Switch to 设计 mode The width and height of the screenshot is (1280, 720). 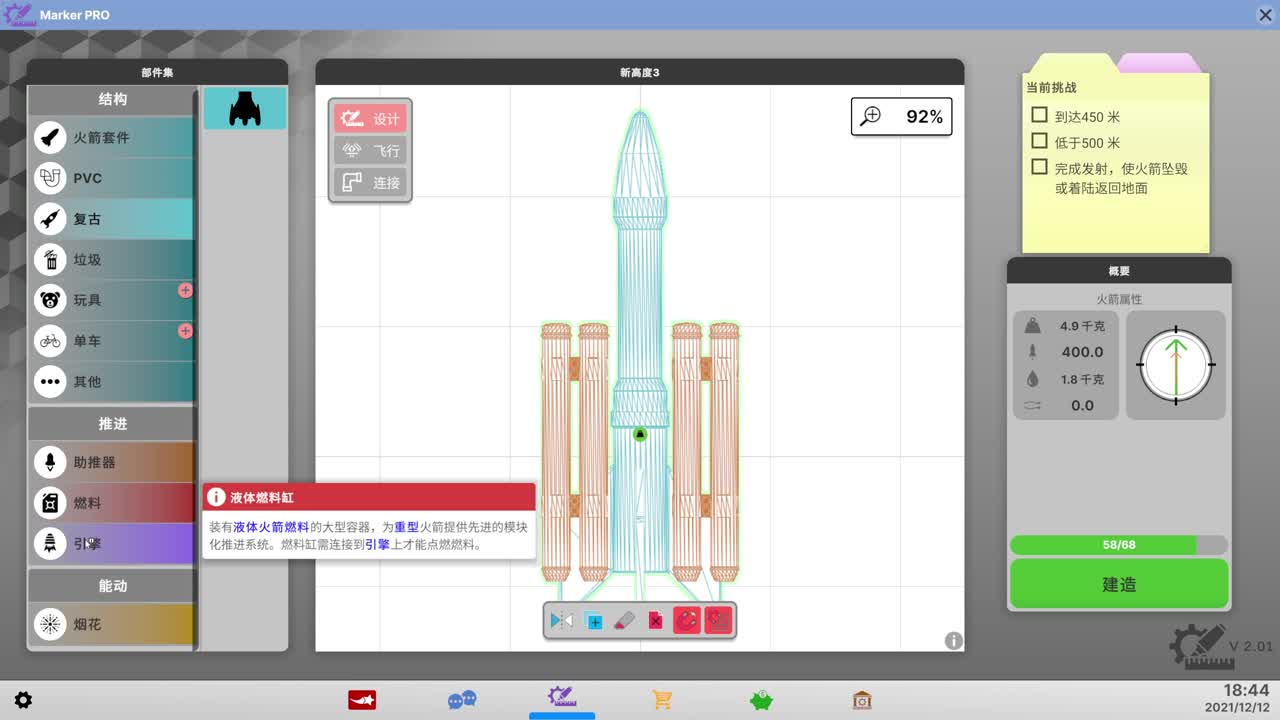(370, 119)
